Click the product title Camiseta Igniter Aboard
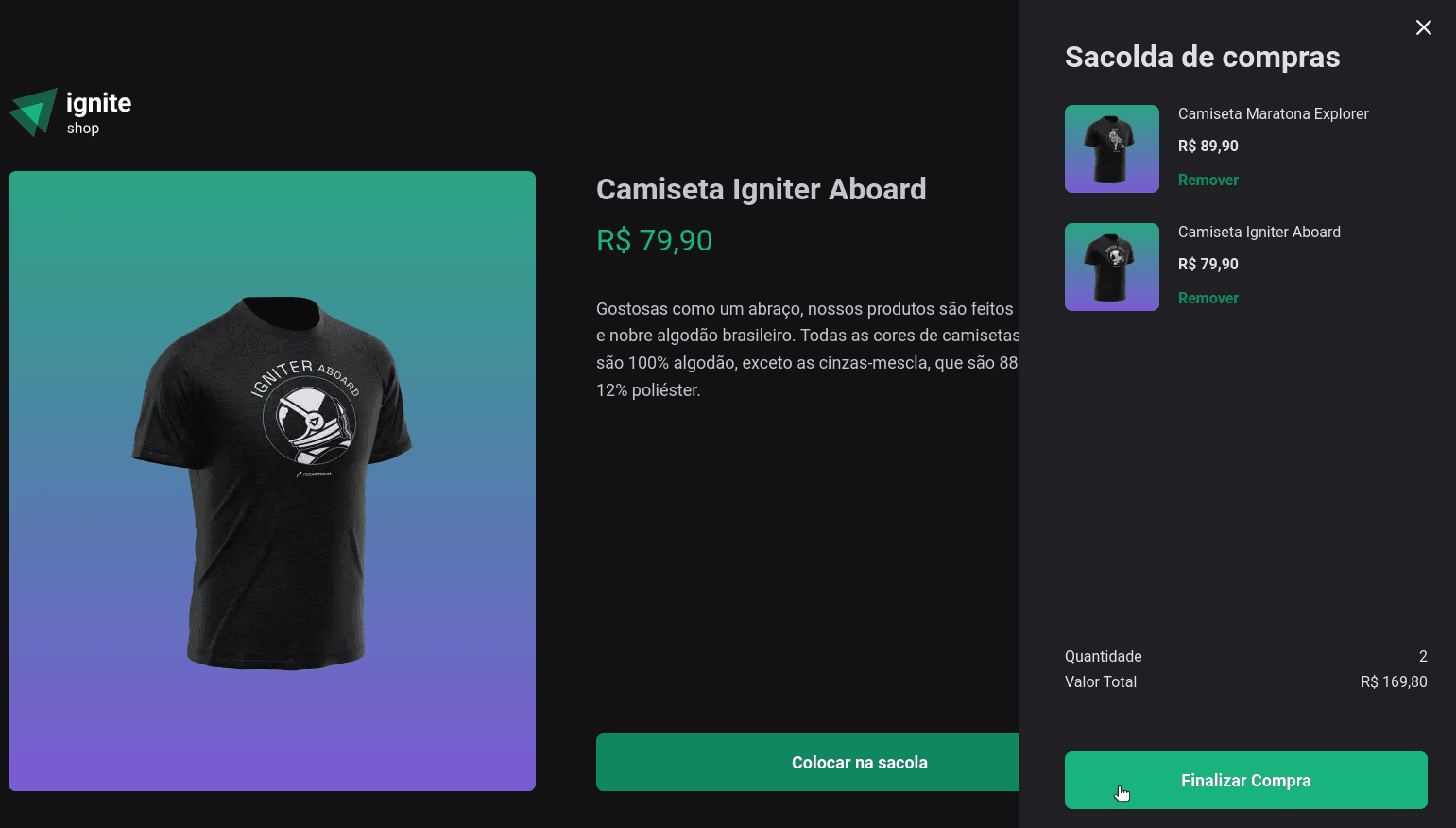 click(761, 189)
